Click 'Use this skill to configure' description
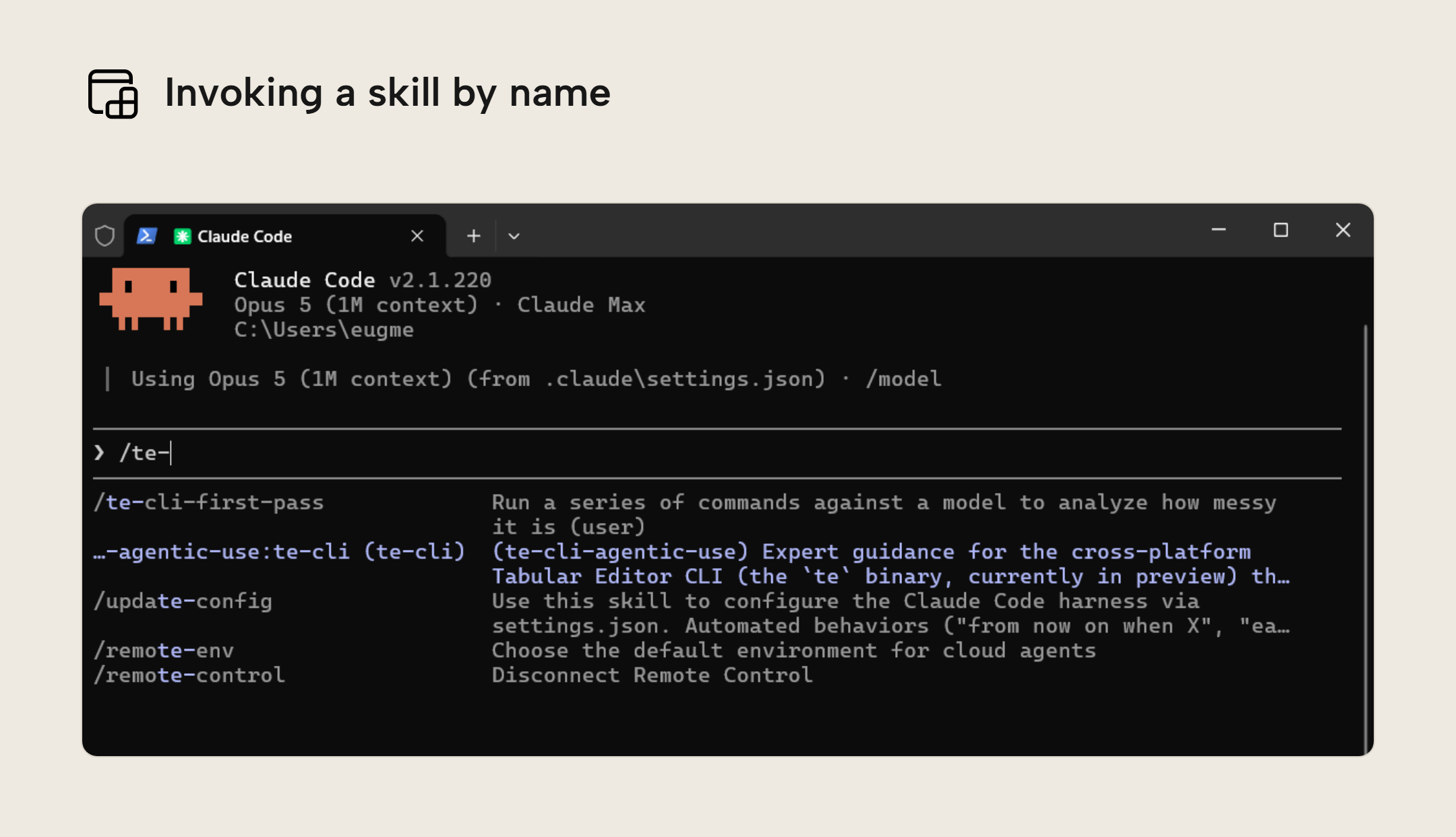The image size is (1456, 837). [890, 613]
